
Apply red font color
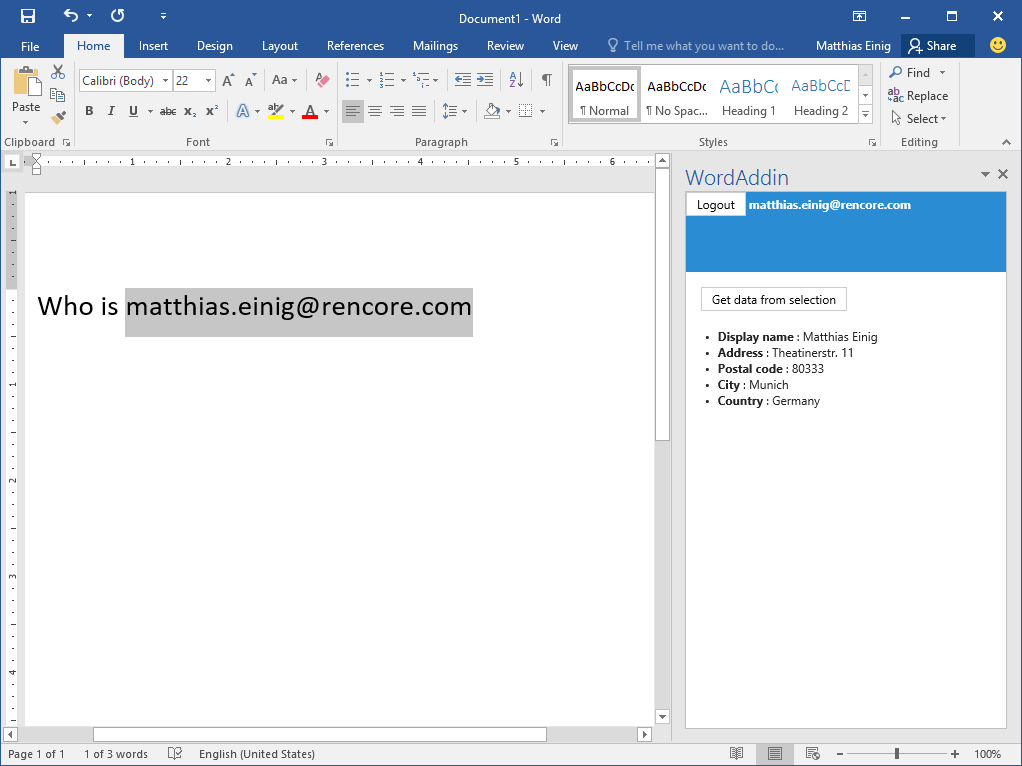coord(310,111)
